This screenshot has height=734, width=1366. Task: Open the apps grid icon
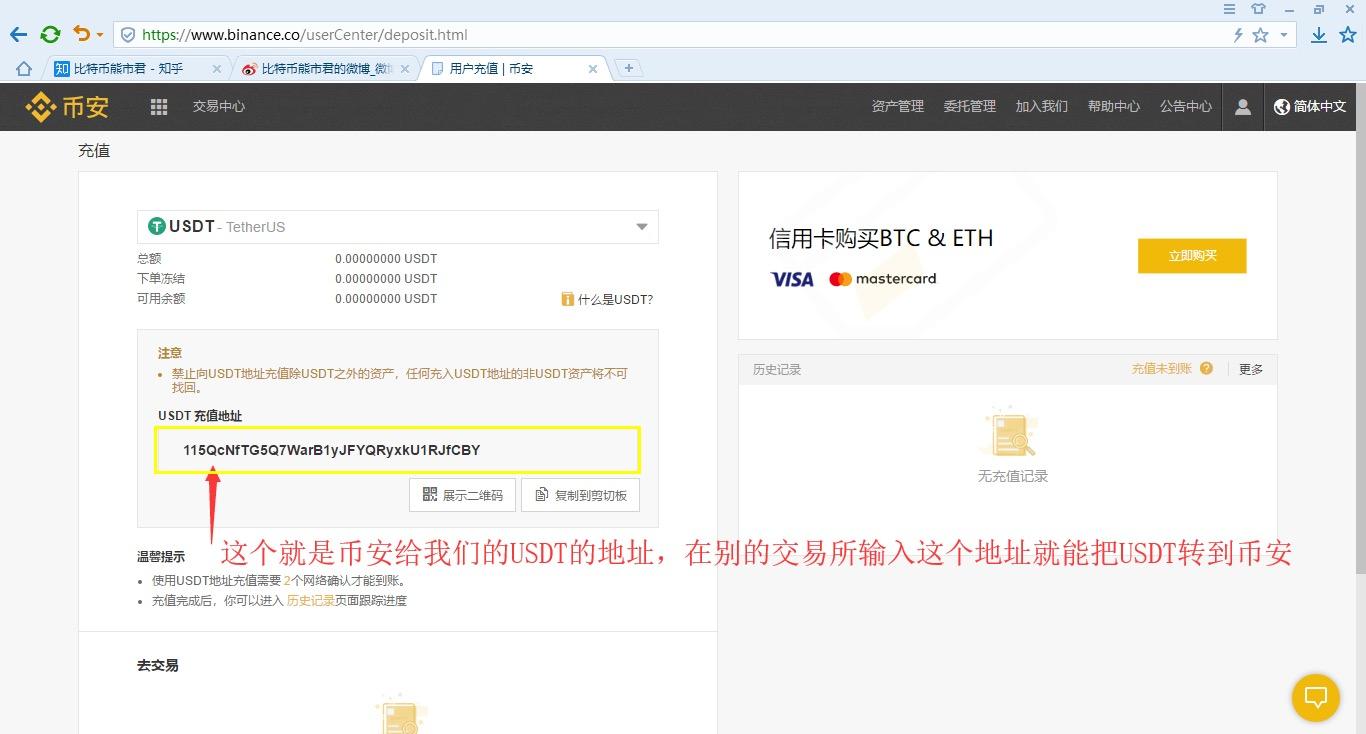click(x=159, y=106)
